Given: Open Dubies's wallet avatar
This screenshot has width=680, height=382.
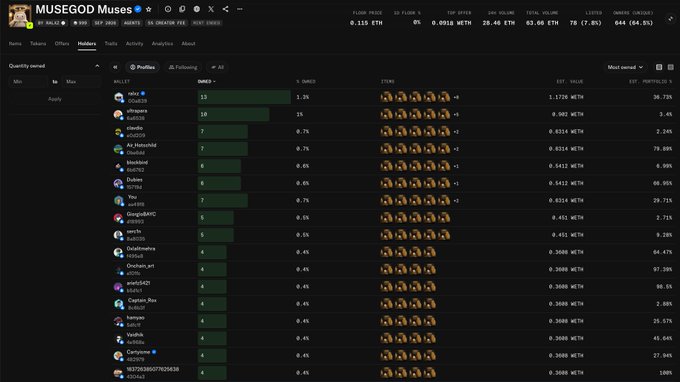Looking at the screenshot, I should coord(118,183).
